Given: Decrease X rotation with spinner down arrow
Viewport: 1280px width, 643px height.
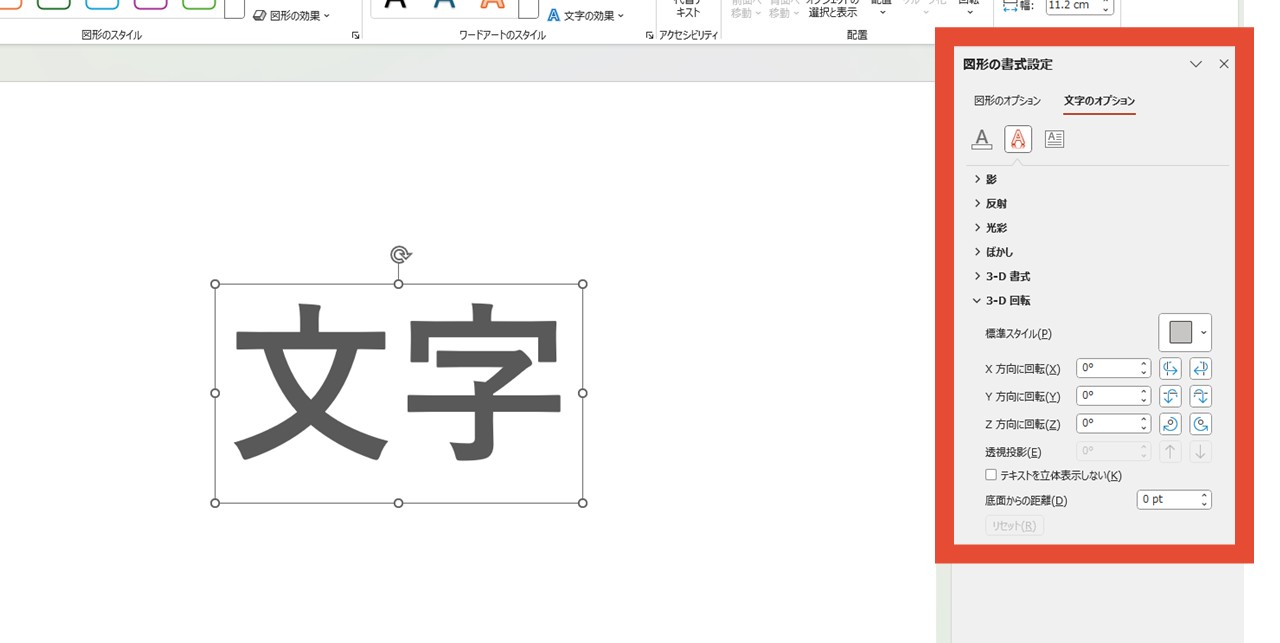Looking at the screenshot, I should coord(1144,373).
